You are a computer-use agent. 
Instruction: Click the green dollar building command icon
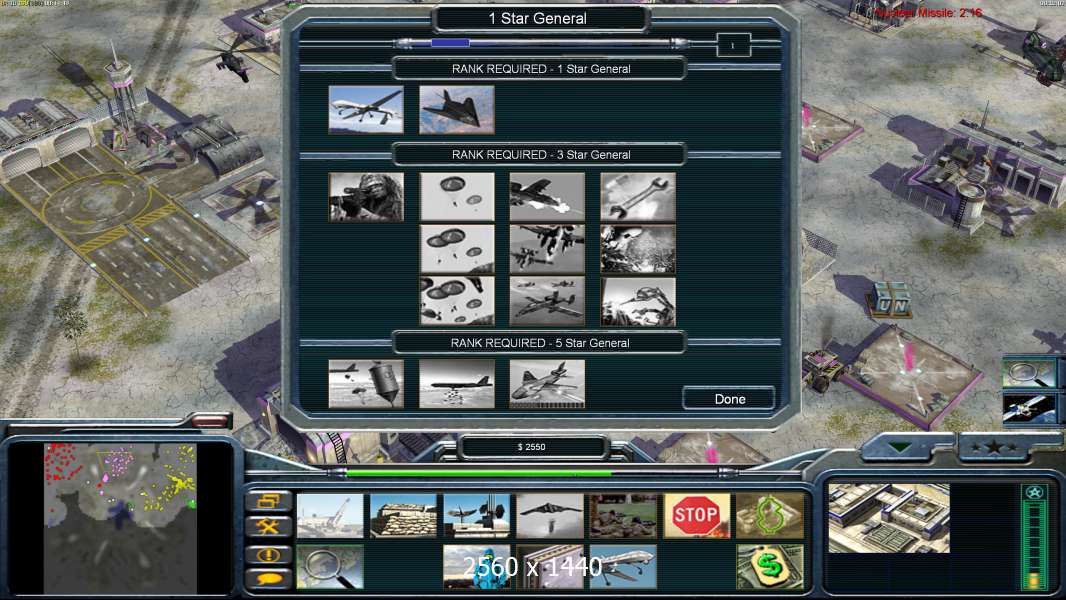tap(770, 516)
